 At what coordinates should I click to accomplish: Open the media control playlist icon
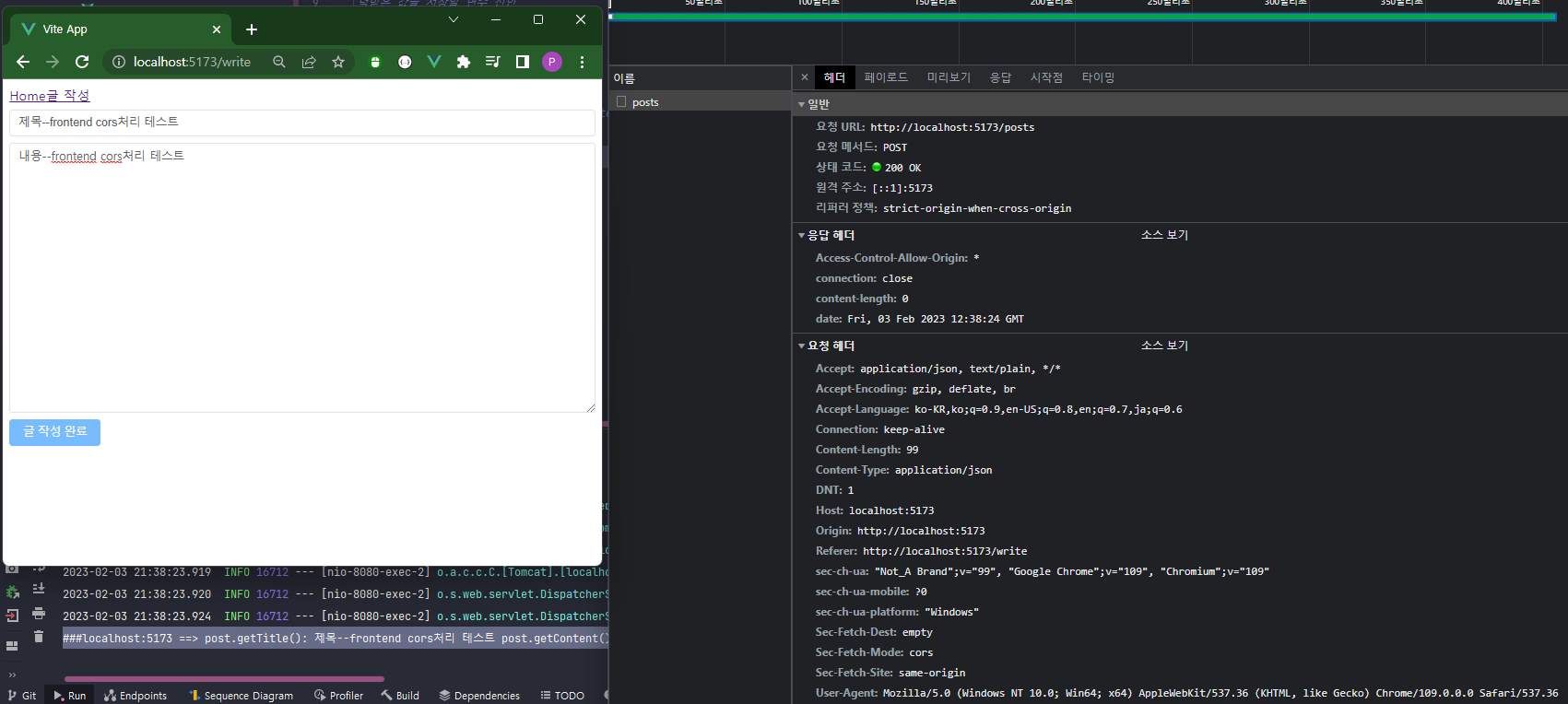tap(493, 62)
